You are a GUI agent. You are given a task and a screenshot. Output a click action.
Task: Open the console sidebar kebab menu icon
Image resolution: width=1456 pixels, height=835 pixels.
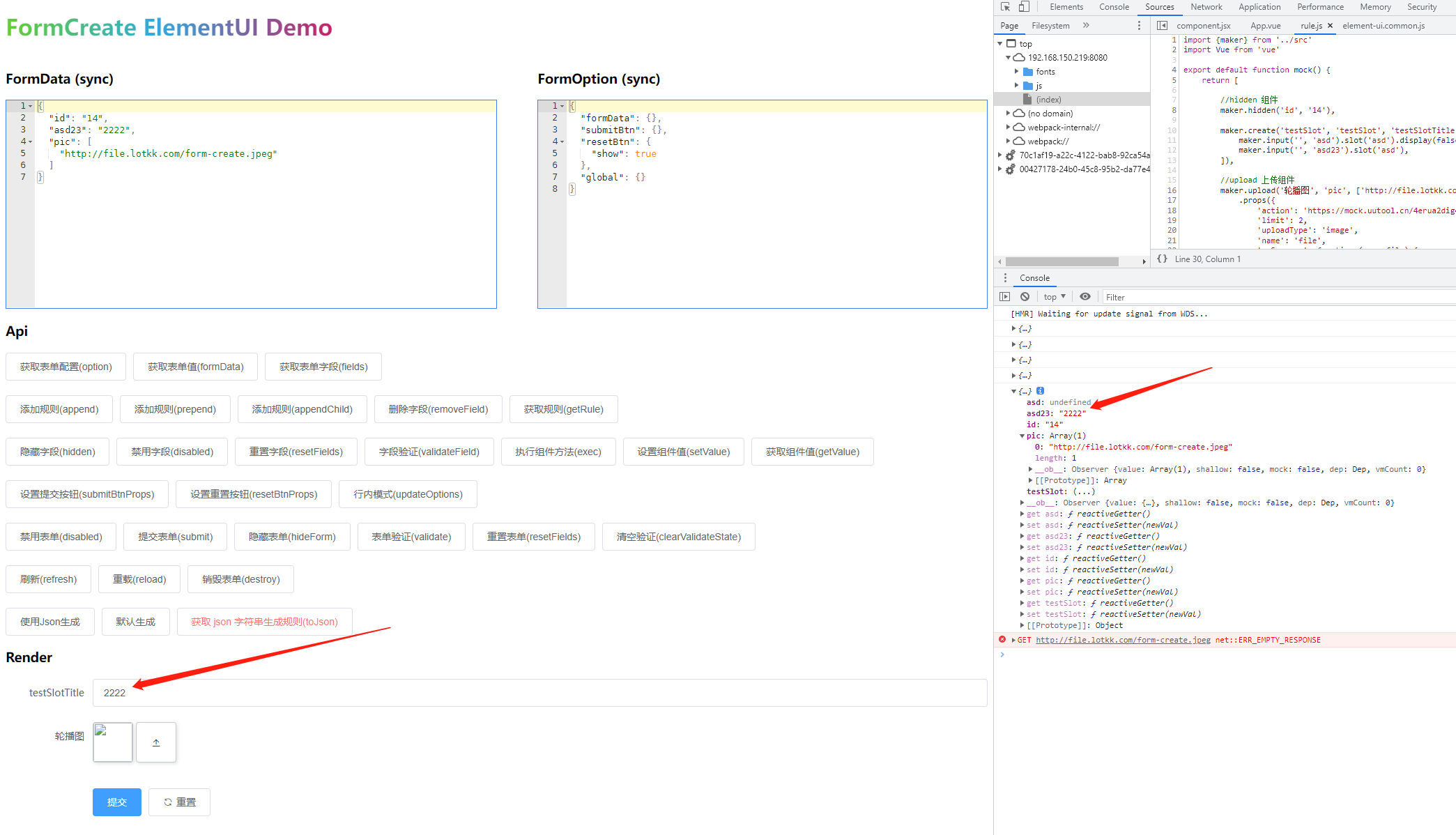click(x=1005, y=277)
